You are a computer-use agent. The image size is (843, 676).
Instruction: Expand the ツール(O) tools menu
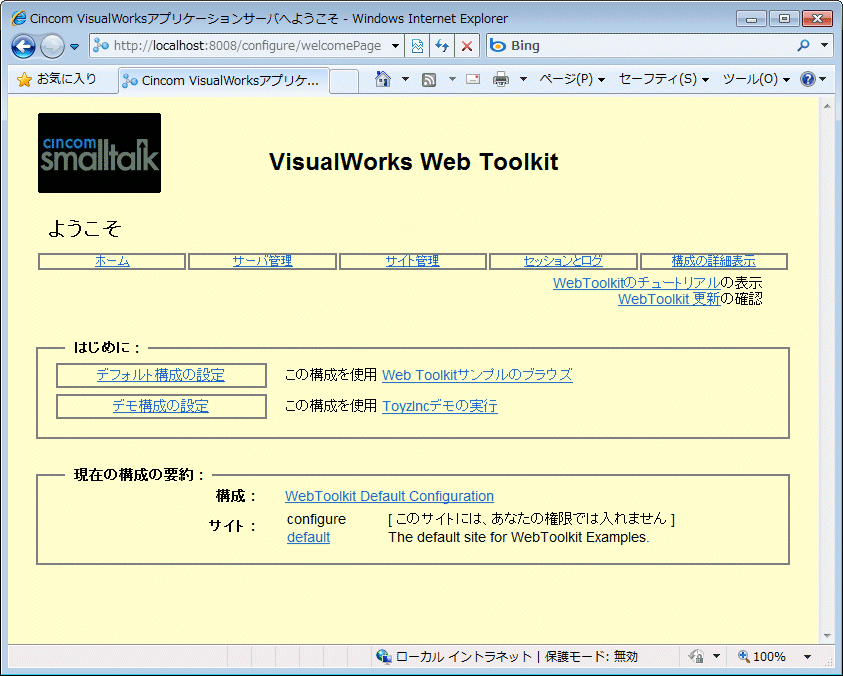pyautogui.click(x=755, y=79)
